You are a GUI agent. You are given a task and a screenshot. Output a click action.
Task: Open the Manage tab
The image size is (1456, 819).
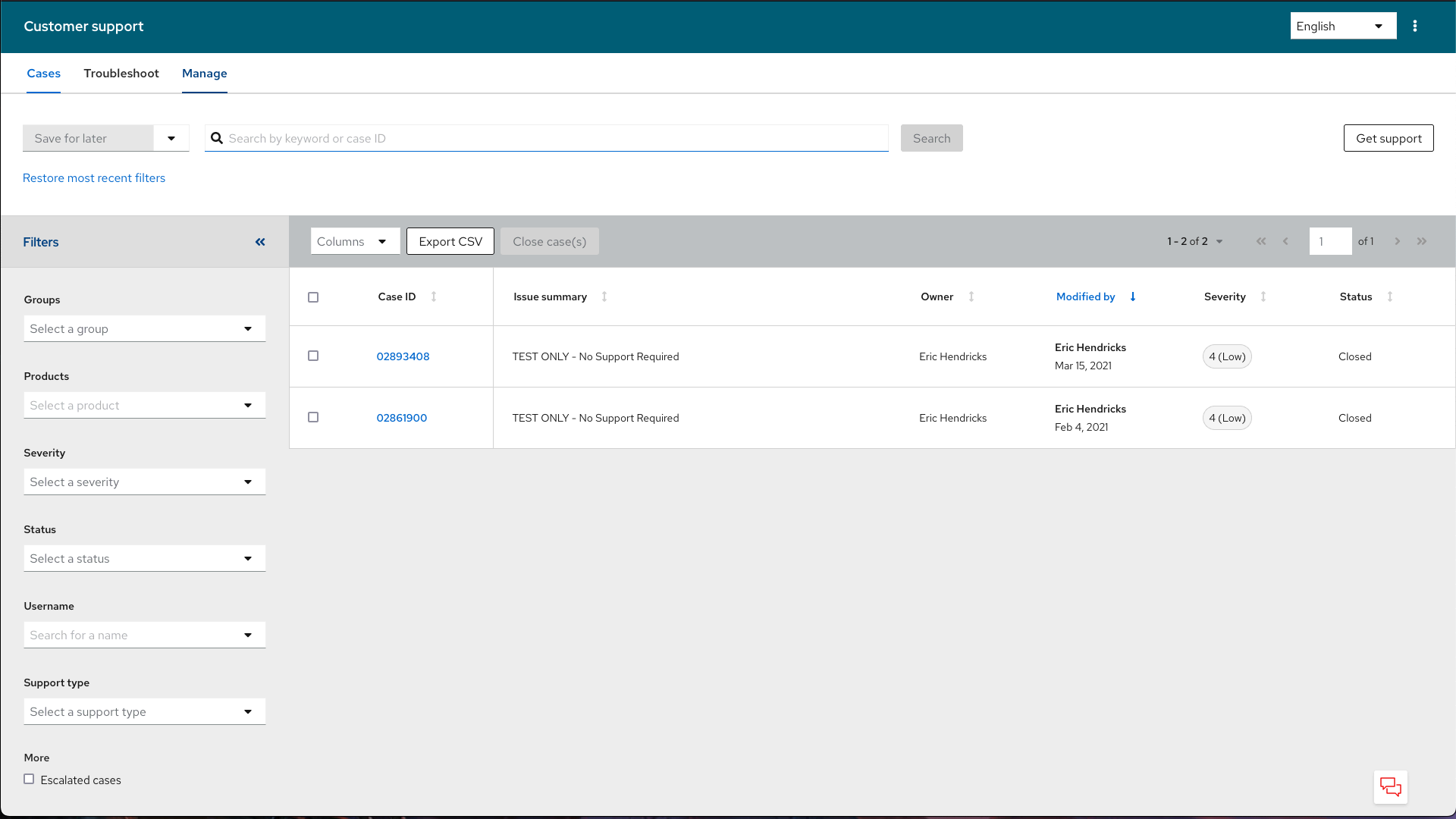click(x=205, y=74)
